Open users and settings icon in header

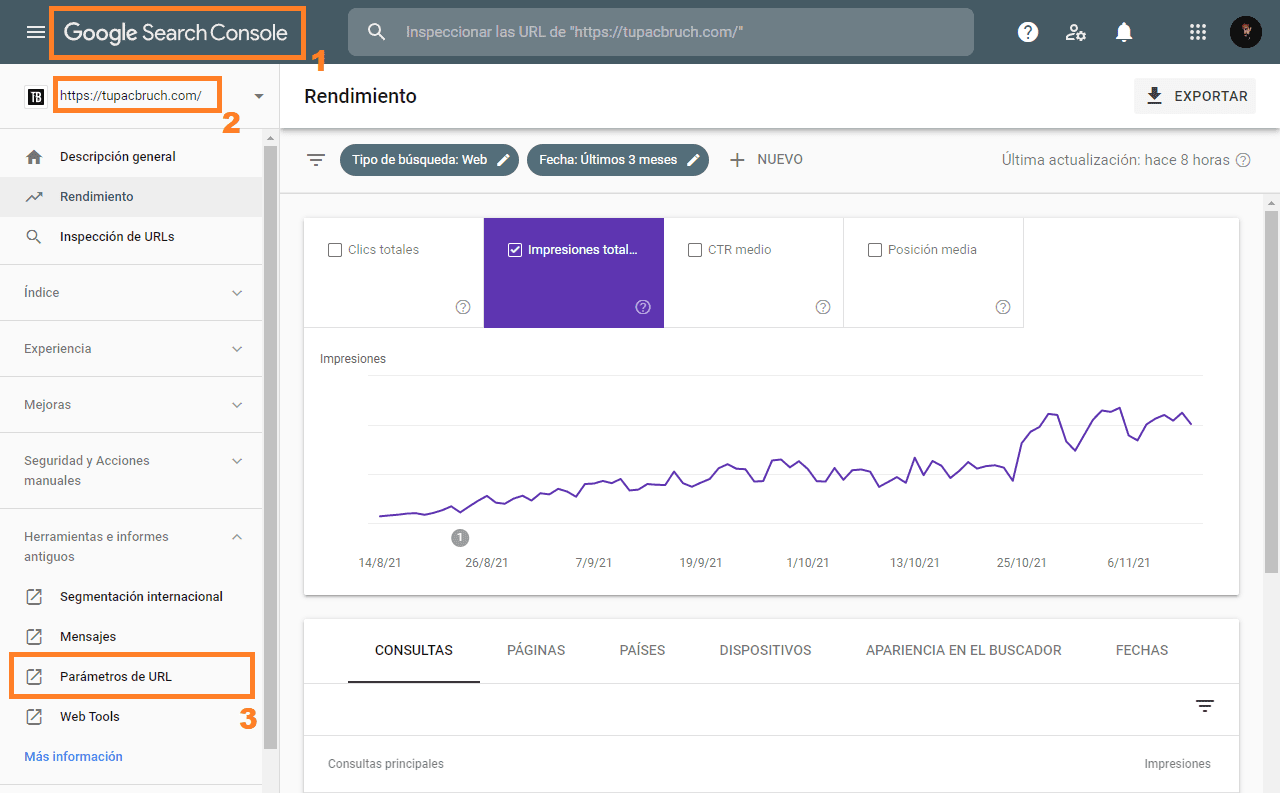point(1076,32)
